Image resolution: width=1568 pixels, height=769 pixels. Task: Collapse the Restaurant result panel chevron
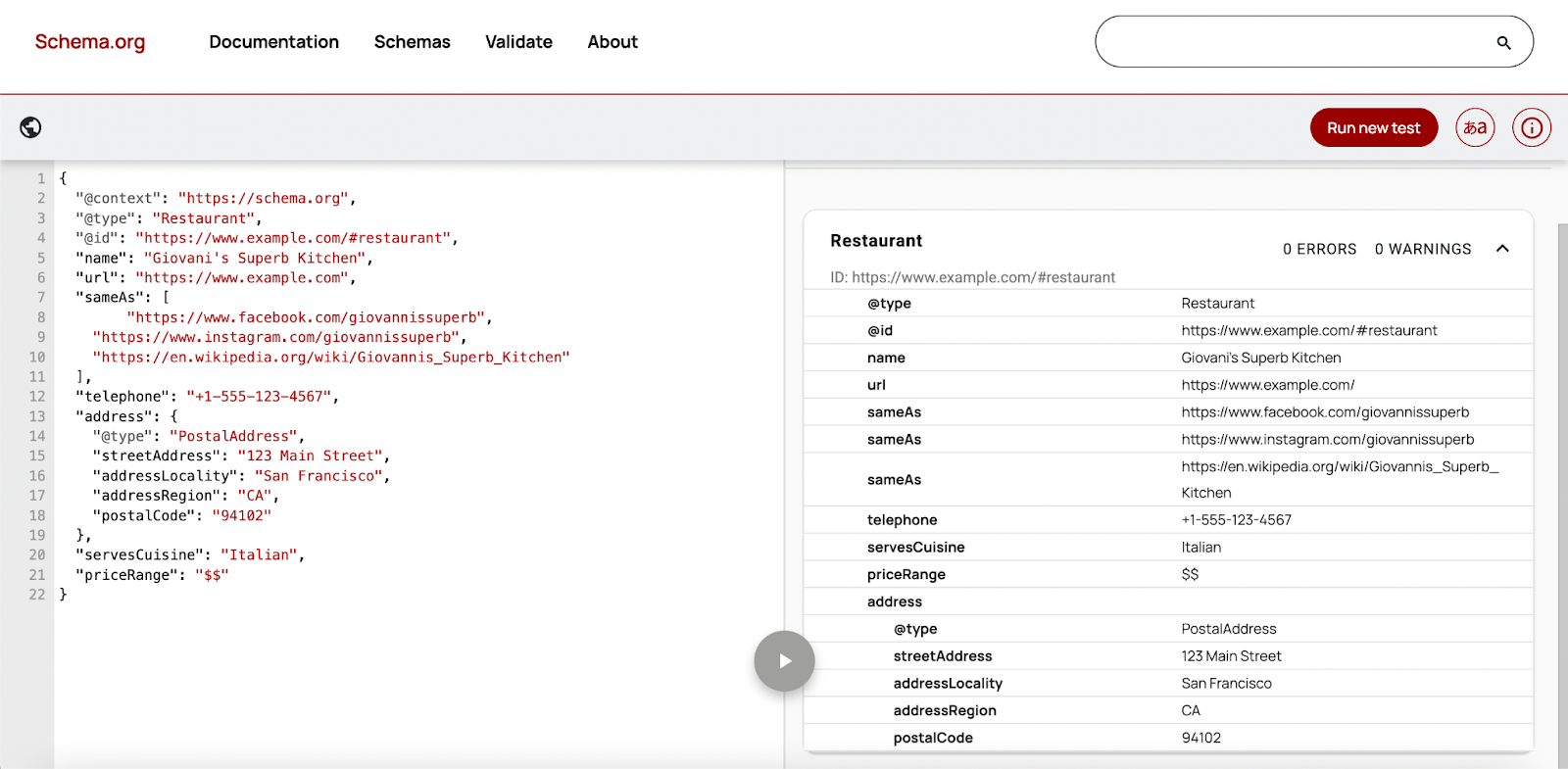1502,249
